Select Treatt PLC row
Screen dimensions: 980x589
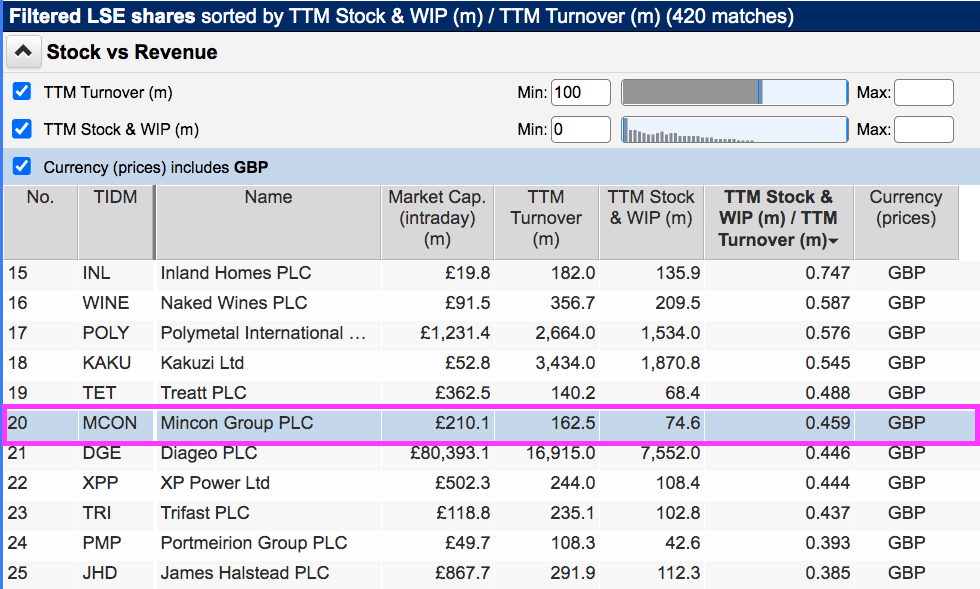[x=490, y=393]
